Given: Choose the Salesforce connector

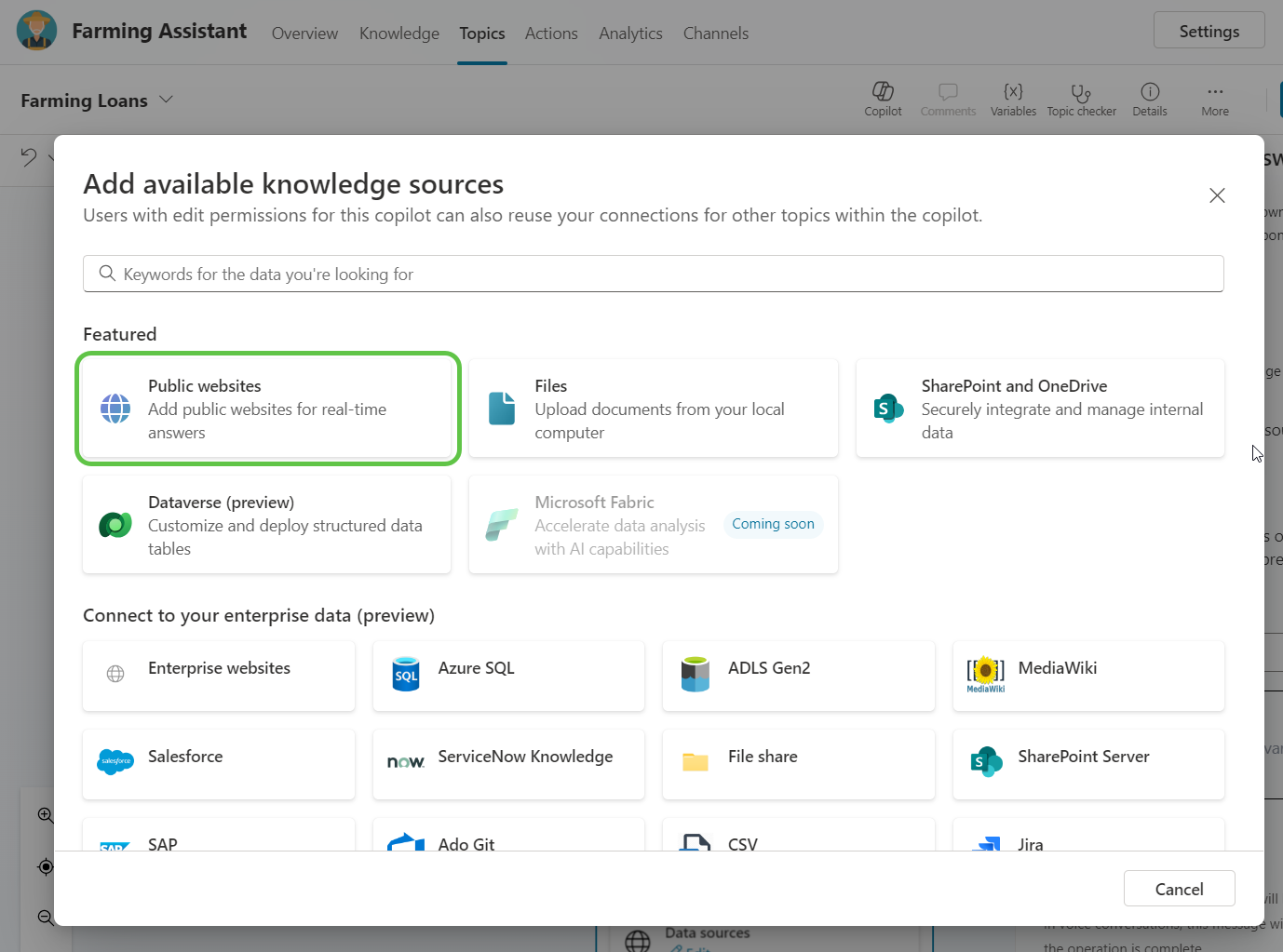Looking at the screenshot, I should pos(219,764).
